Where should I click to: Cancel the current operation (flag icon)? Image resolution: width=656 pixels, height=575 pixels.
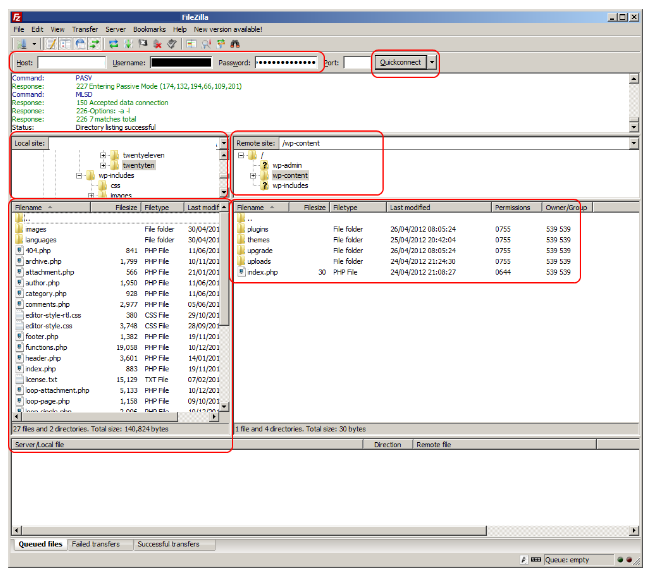[x=143, y=44]
